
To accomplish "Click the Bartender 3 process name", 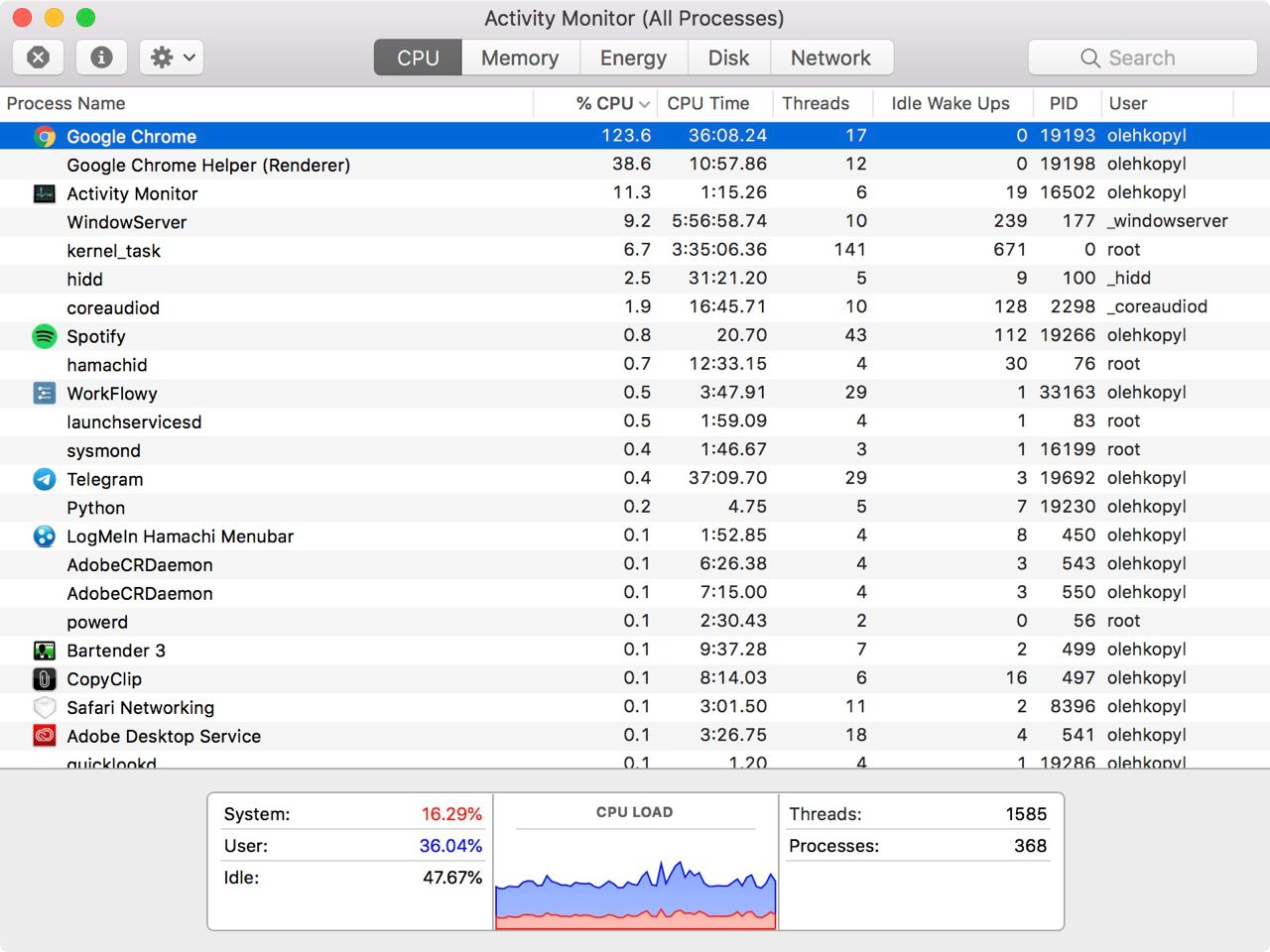I will coord(115,651).
